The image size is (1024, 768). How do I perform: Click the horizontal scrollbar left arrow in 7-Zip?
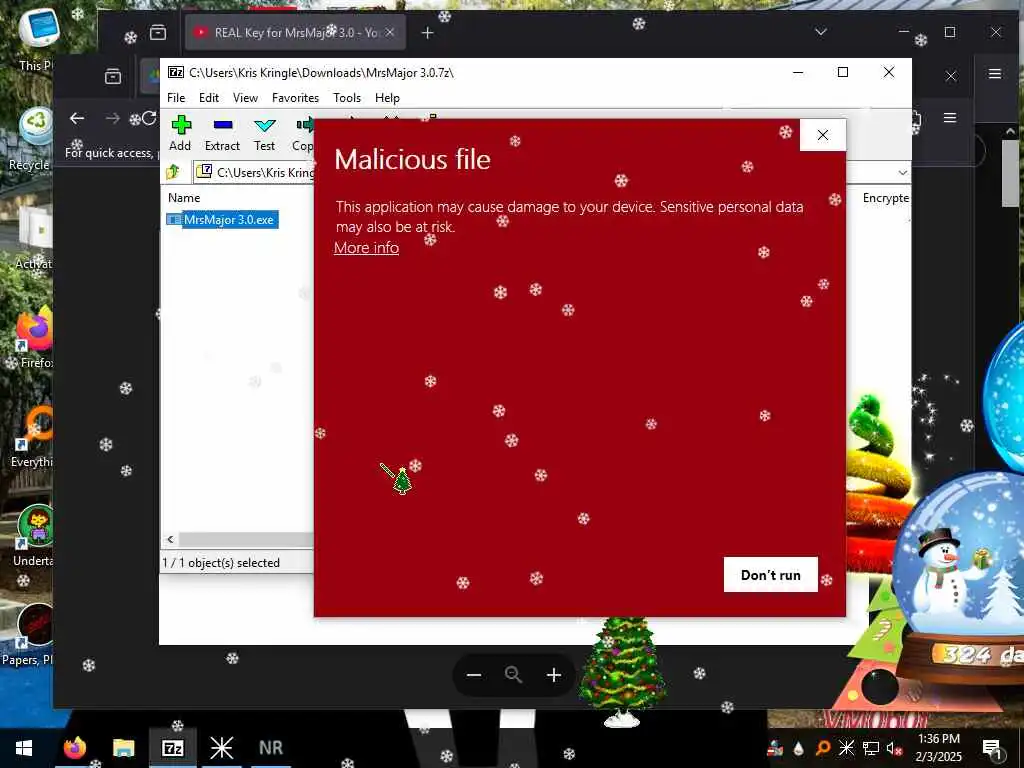point(170,539)
